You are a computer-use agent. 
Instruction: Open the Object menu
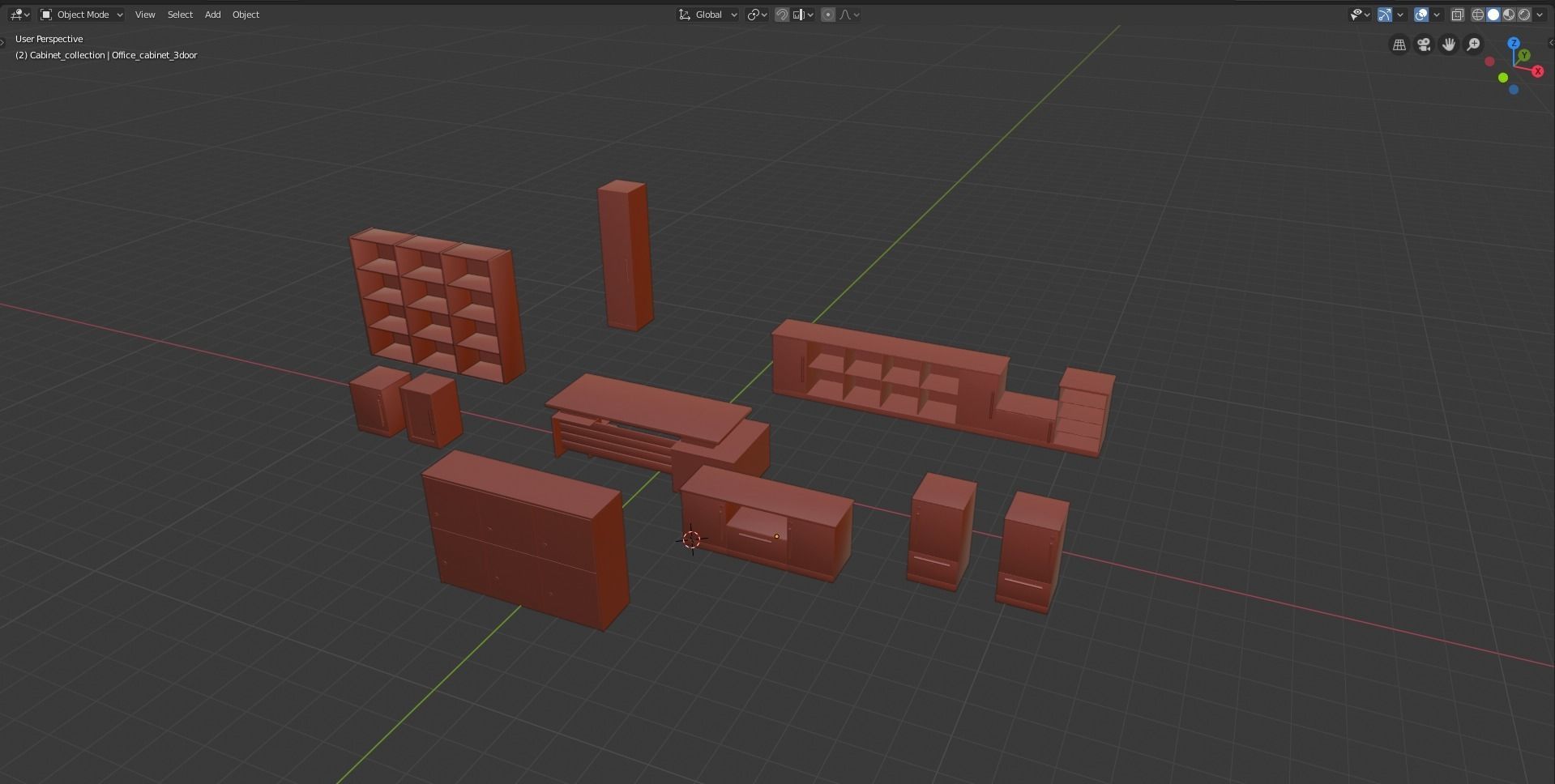click(246, 15)
